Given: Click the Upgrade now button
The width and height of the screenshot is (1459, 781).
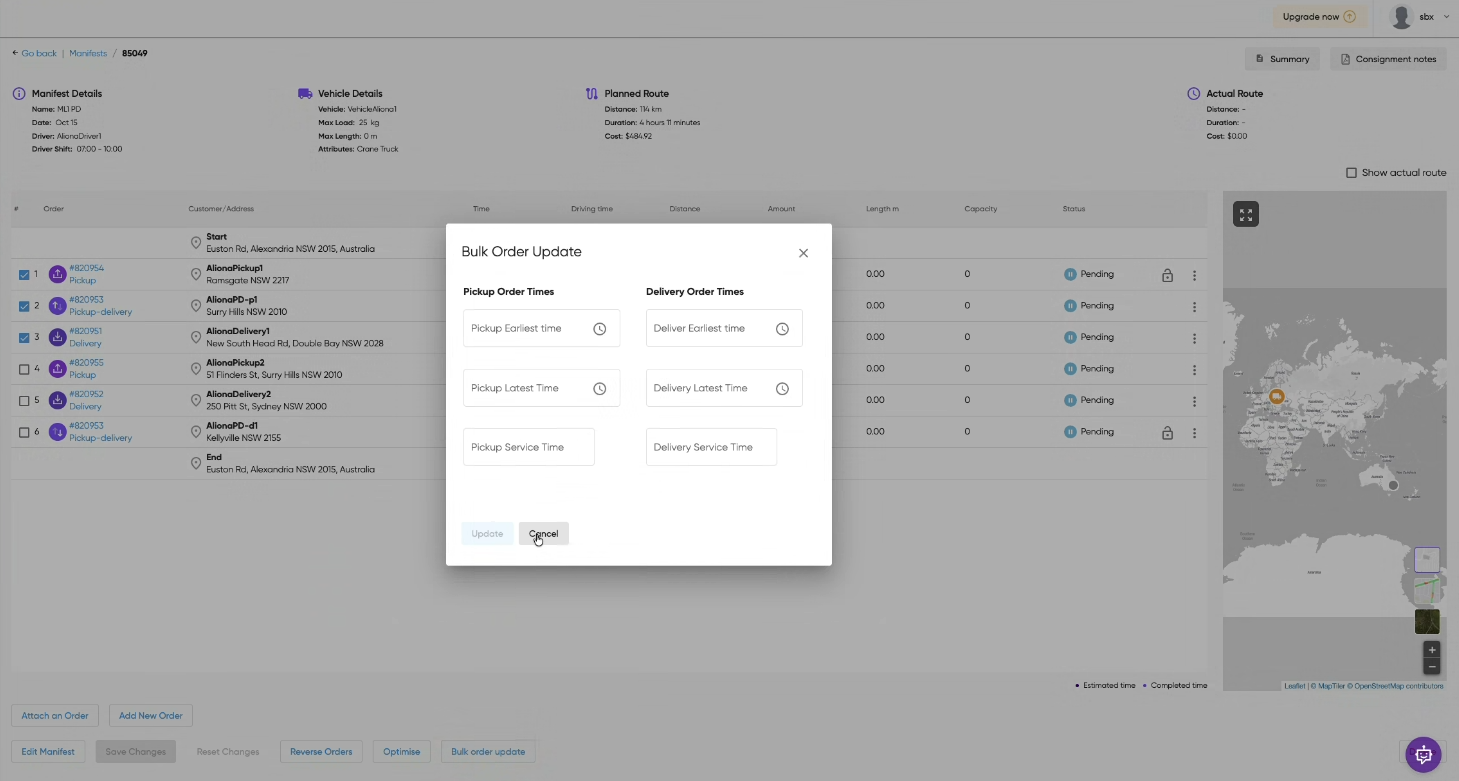Looking at the screenshot, I should tap(1318, 17).
